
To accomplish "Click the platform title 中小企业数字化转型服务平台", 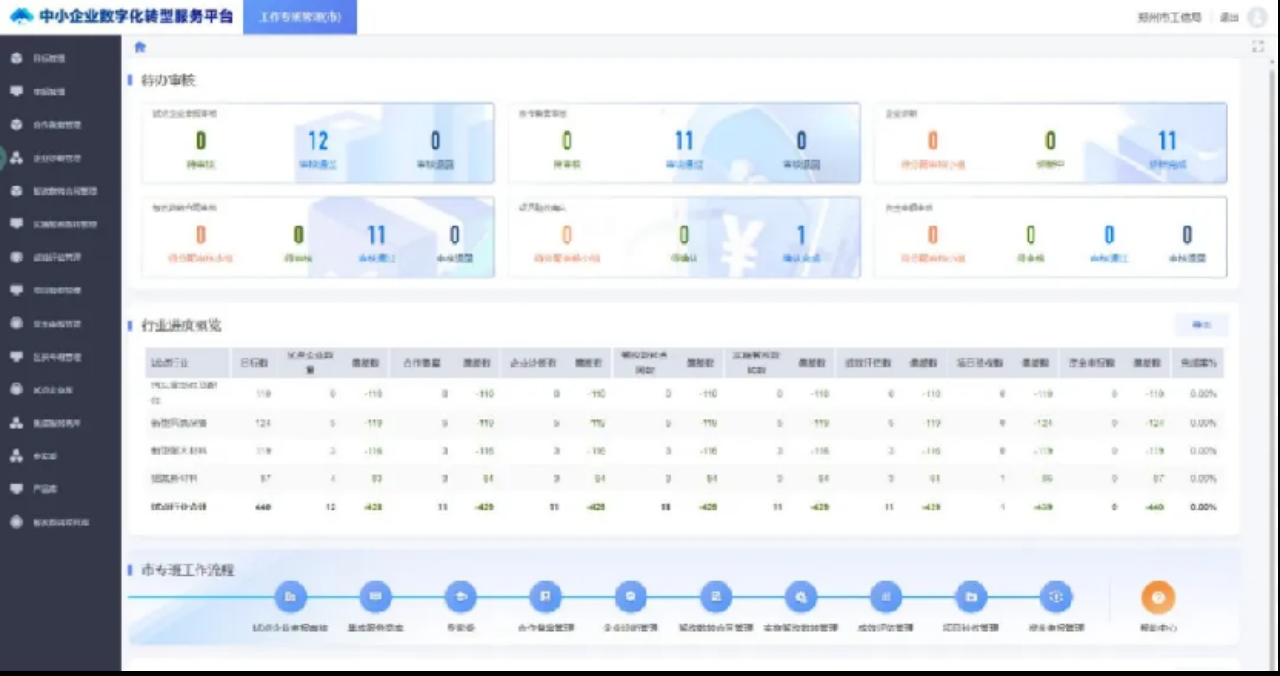I will 136,16.
